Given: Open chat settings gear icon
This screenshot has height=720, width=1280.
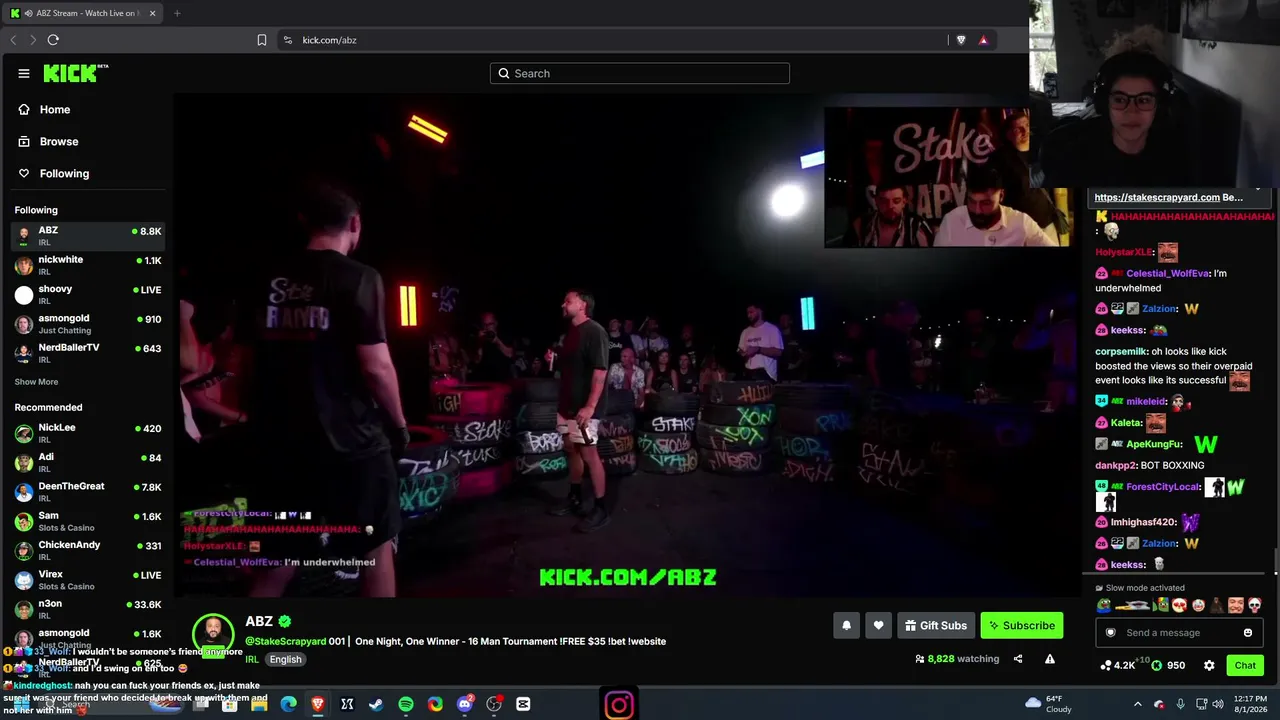Looking at the screenshot, I should point(1209,665).
